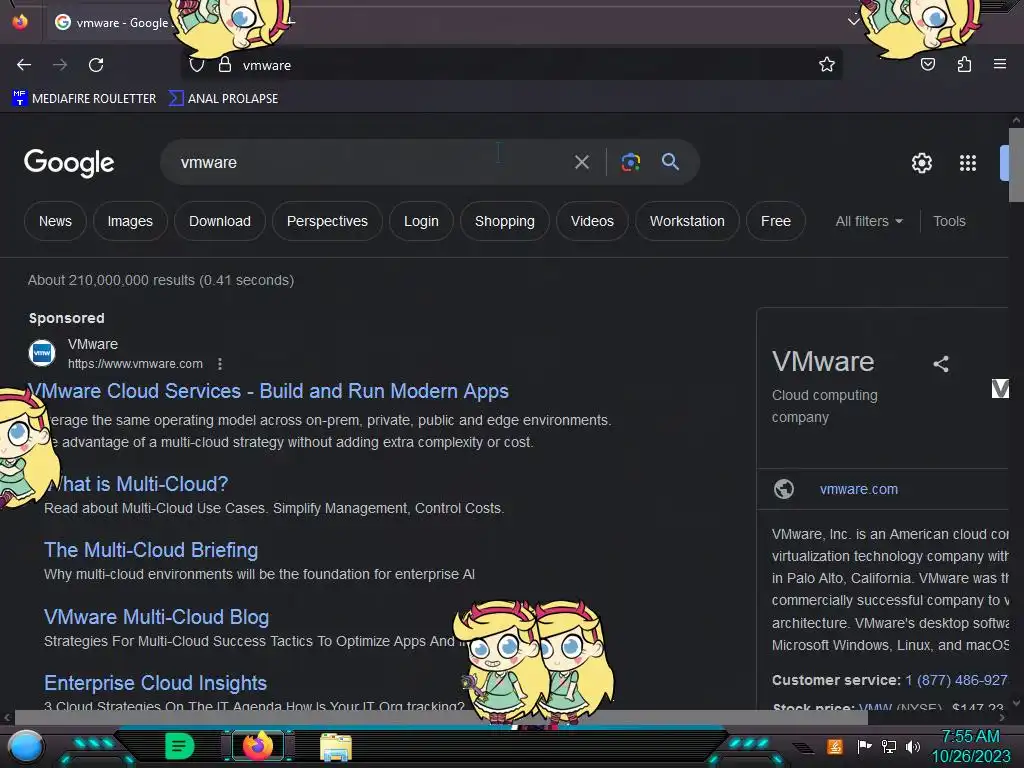1024x768 pixels.
Task: Open the Firefox extensions menu
Action: pos(964,64)
